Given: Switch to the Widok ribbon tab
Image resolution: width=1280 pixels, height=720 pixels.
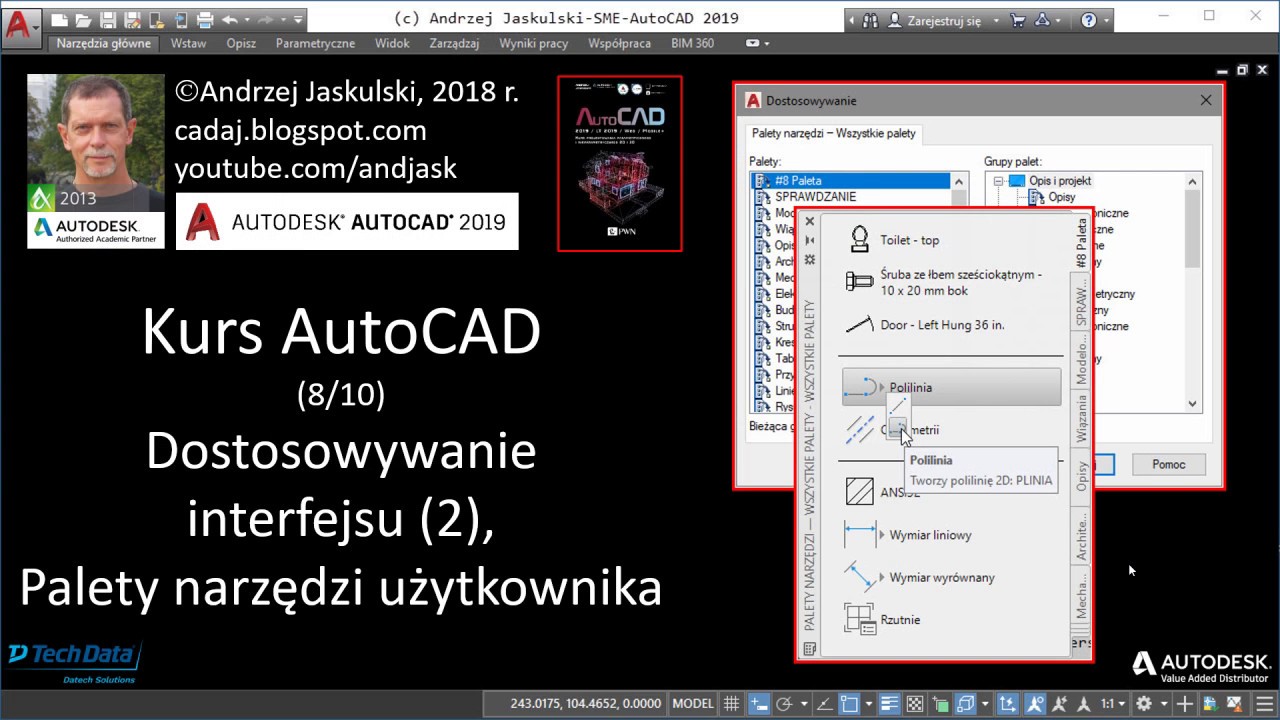Looking at the screenshot, I should coord(392,43).
